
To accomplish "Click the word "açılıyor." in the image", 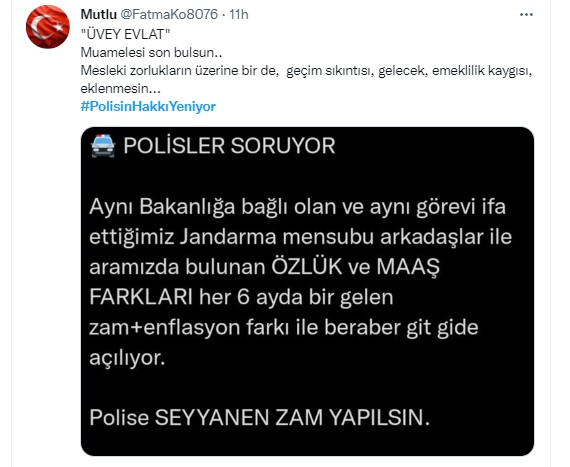I will pos(127,359).
